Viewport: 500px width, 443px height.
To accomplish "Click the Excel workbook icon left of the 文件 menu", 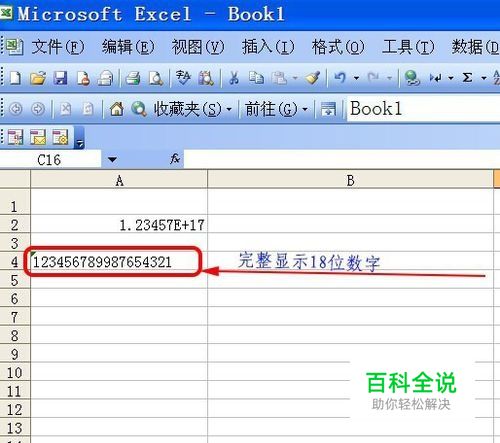I will (x=14, y=47).
